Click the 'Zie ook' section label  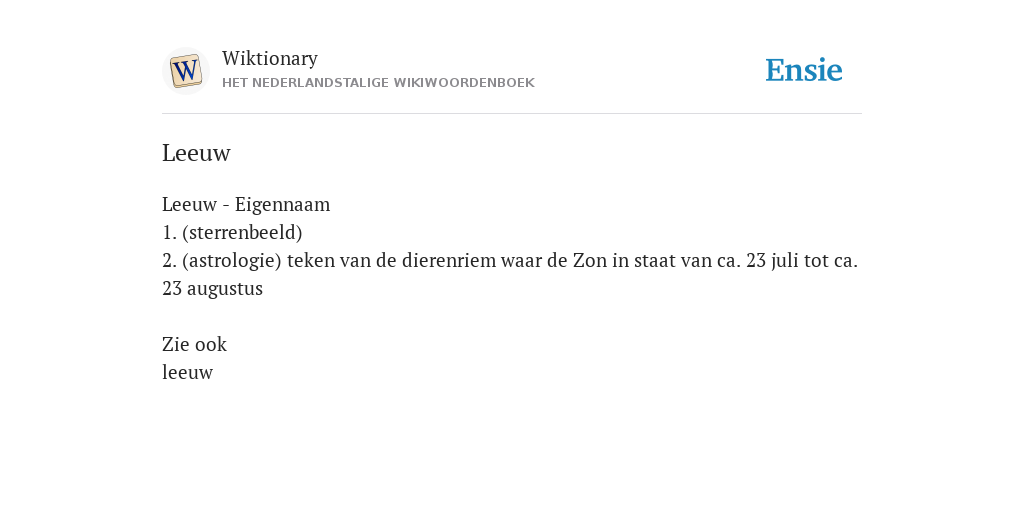194,344
